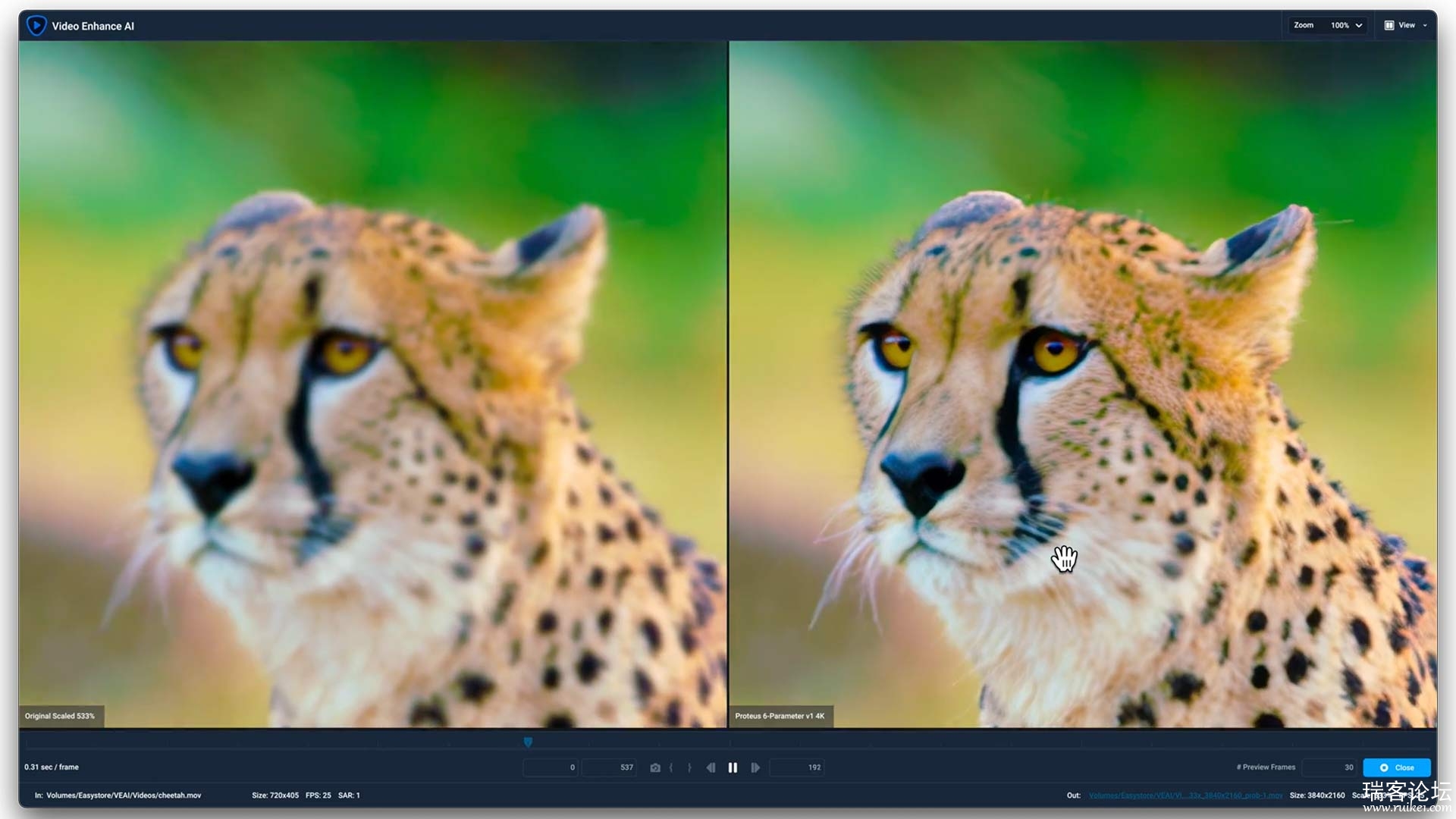Step back one frame

tap(711, 767)
